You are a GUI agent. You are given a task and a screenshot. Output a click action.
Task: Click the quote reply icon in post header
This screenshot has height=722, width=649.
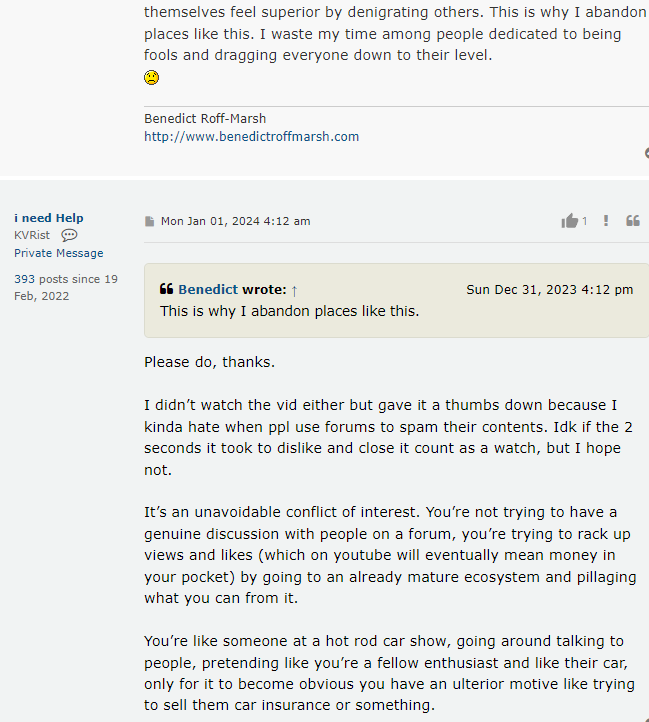633,221
